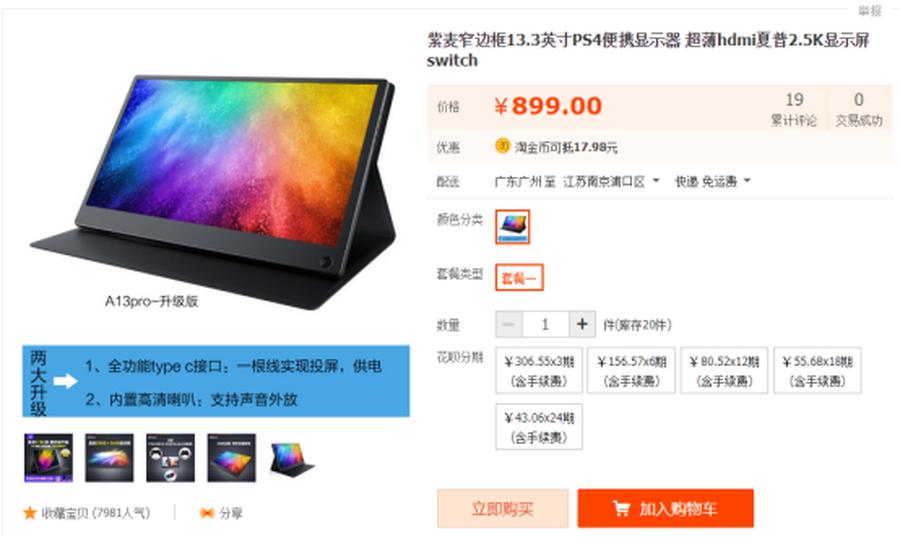Open the 0 交易成功 transactions tab
This screenshot has height=538, width=900.
coord(859,109)
